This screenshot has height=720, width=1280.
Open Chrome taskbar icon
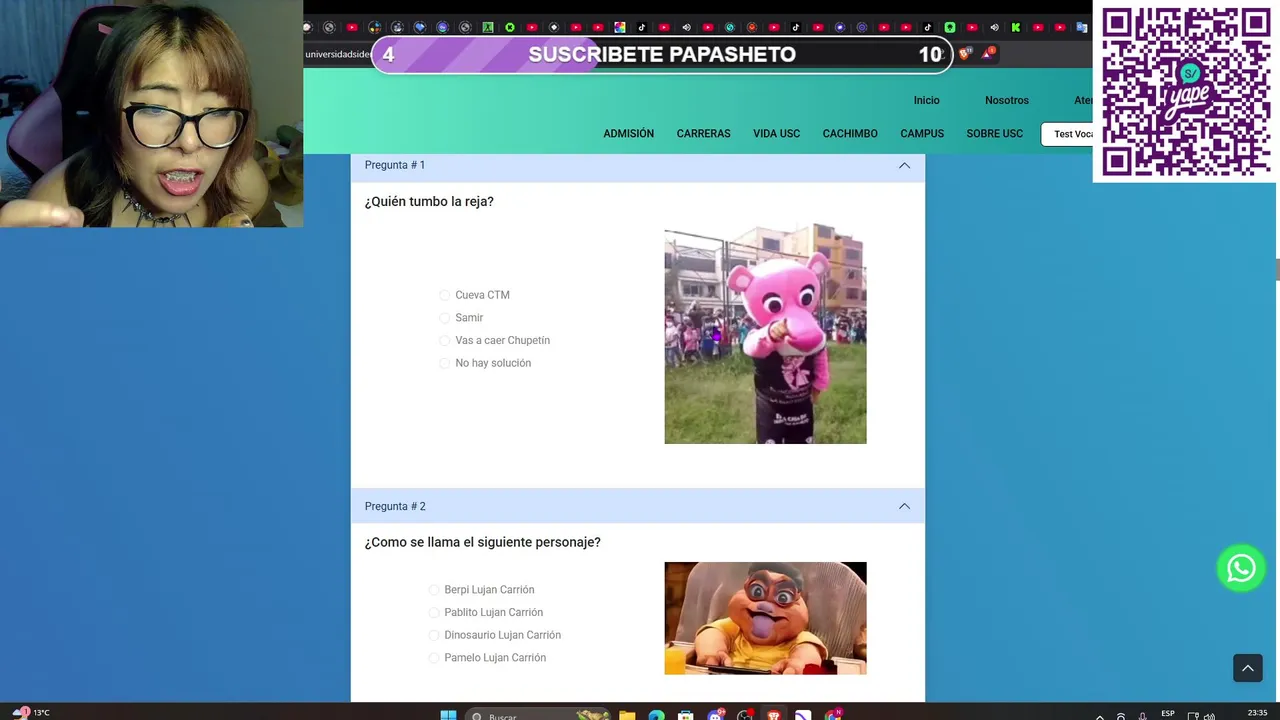click(833, 715)
